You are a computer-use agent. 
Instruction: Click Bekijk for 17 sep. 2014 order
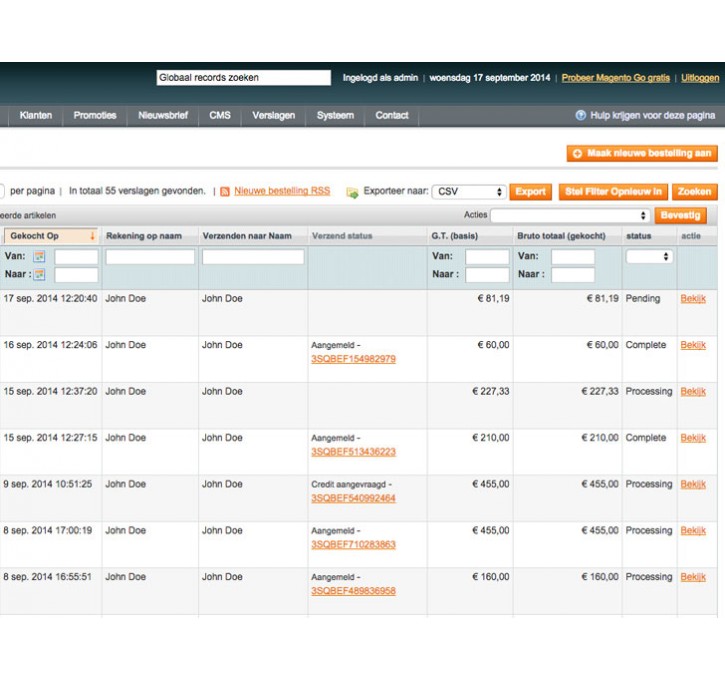click(693, 299)
